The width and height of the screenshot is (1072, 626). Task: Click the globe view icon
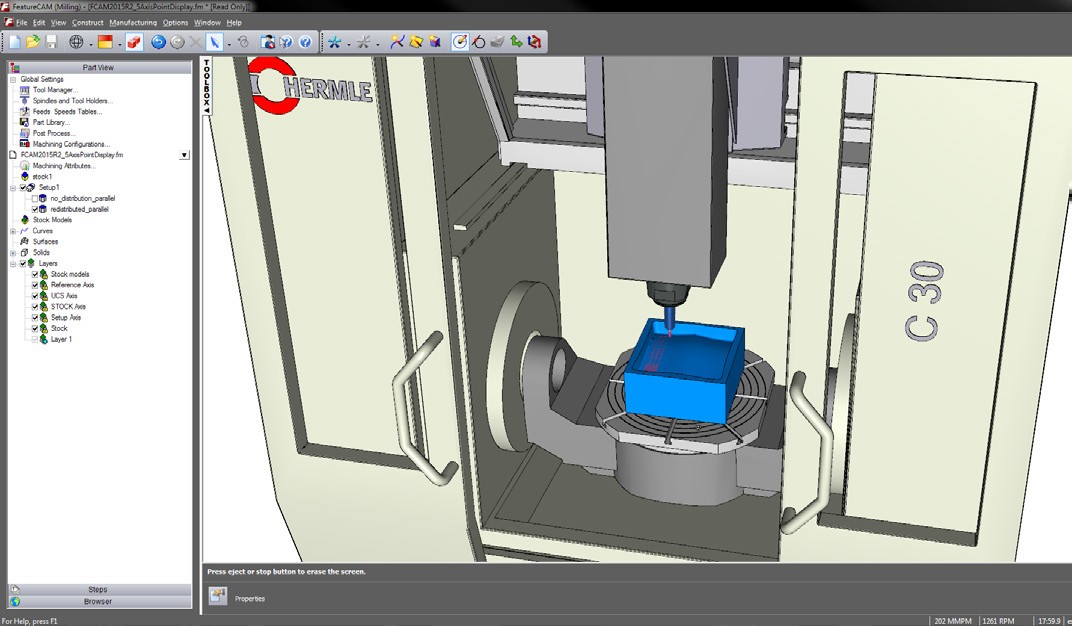click(76, 42)
